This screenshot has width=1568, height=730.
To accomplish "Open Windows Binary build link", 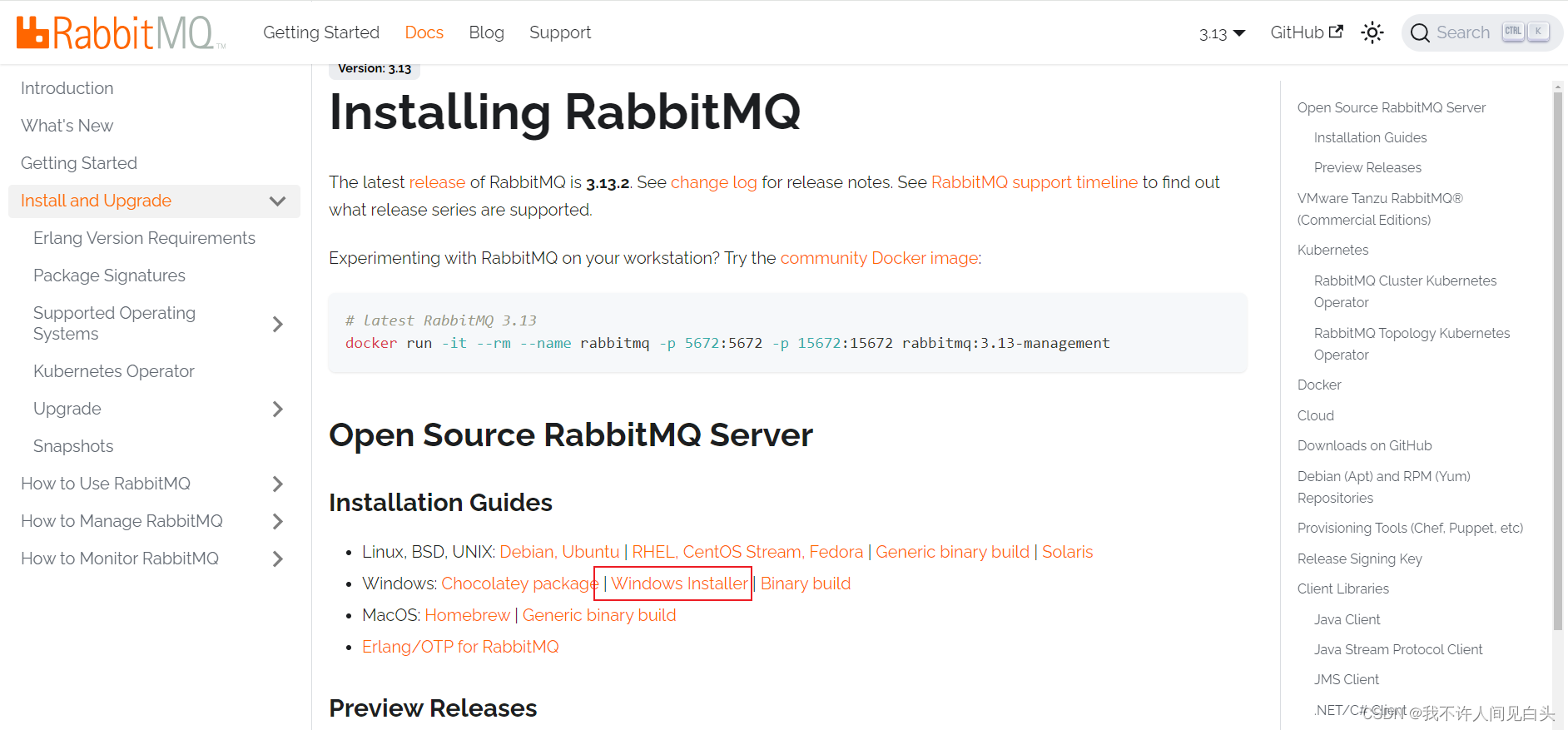I will point(806,584).
